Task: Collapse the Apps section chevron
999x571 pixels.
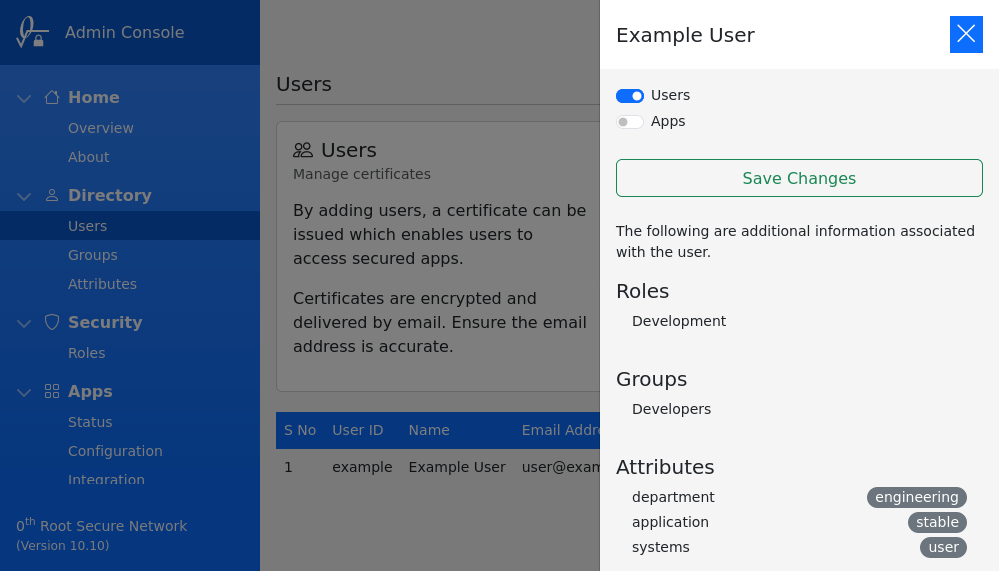Action: click(x=24, y=392)
